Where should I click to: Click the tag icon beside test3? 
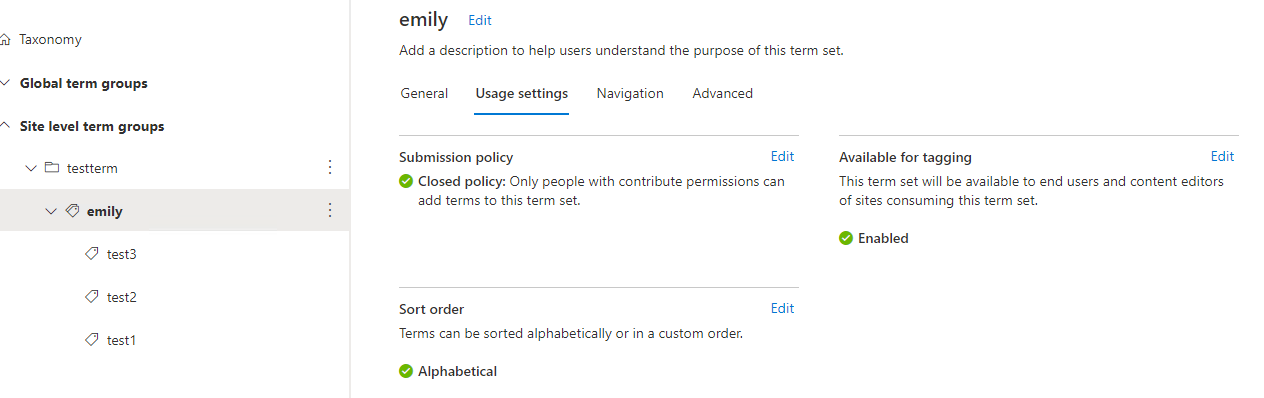pyautogui.click(x=92, y=254)
